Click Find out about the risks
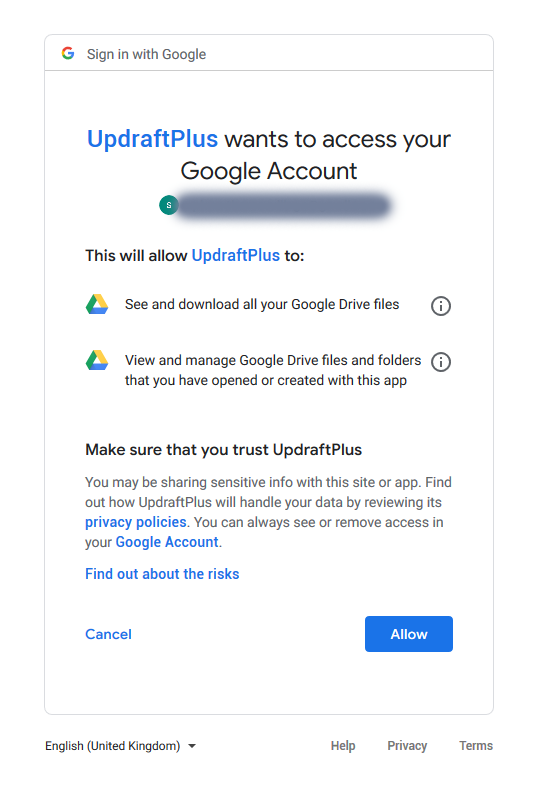This screenshot has width=536, height=802. click(x=162, y=574)
